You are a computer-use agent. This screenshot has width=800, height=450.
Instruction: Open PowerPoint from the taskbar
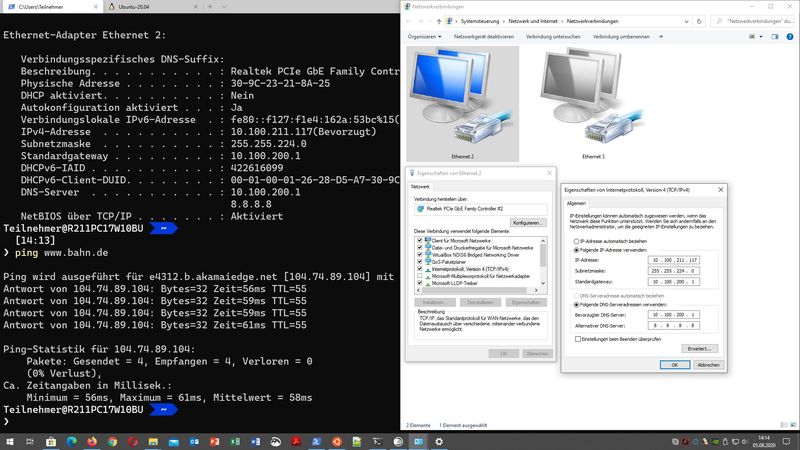[214, 442]
